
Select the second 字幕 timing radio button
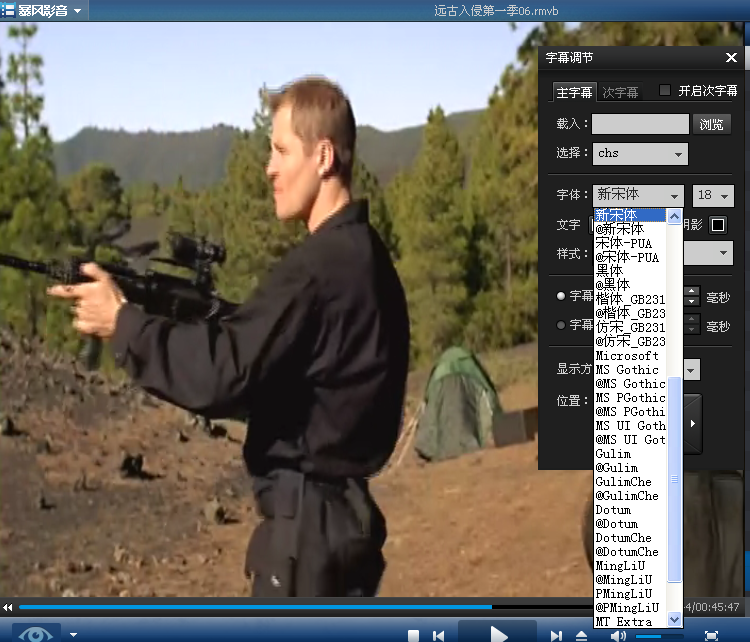click(x=561, y=325)
